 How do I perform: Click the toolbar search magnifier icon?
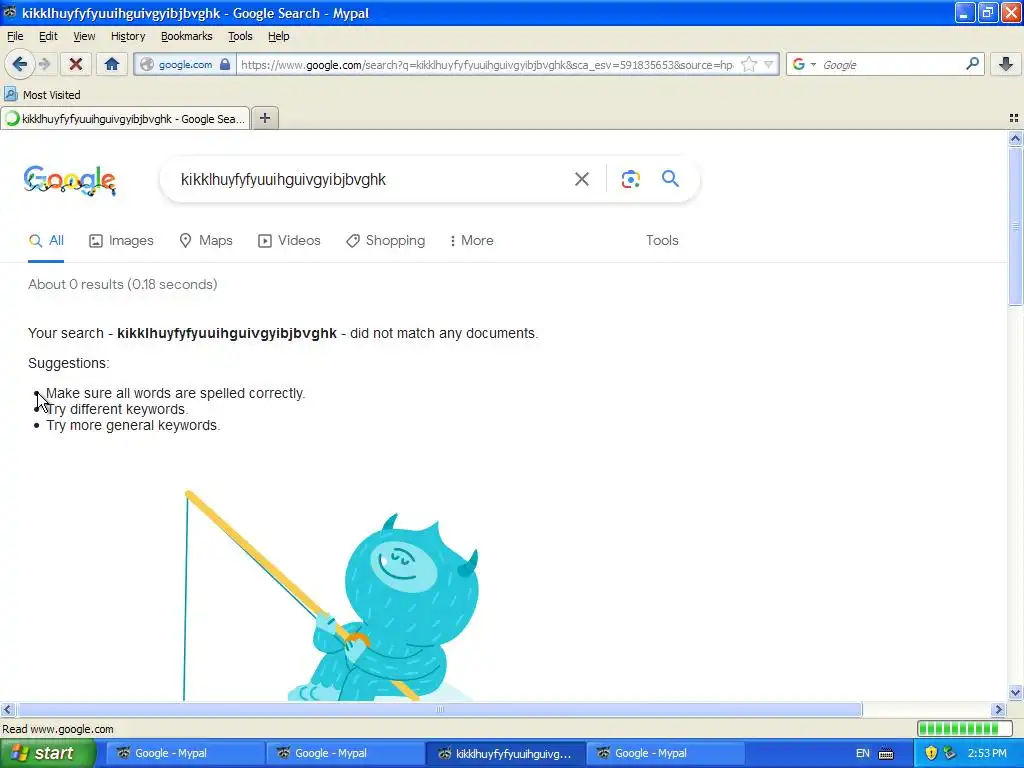972,63
